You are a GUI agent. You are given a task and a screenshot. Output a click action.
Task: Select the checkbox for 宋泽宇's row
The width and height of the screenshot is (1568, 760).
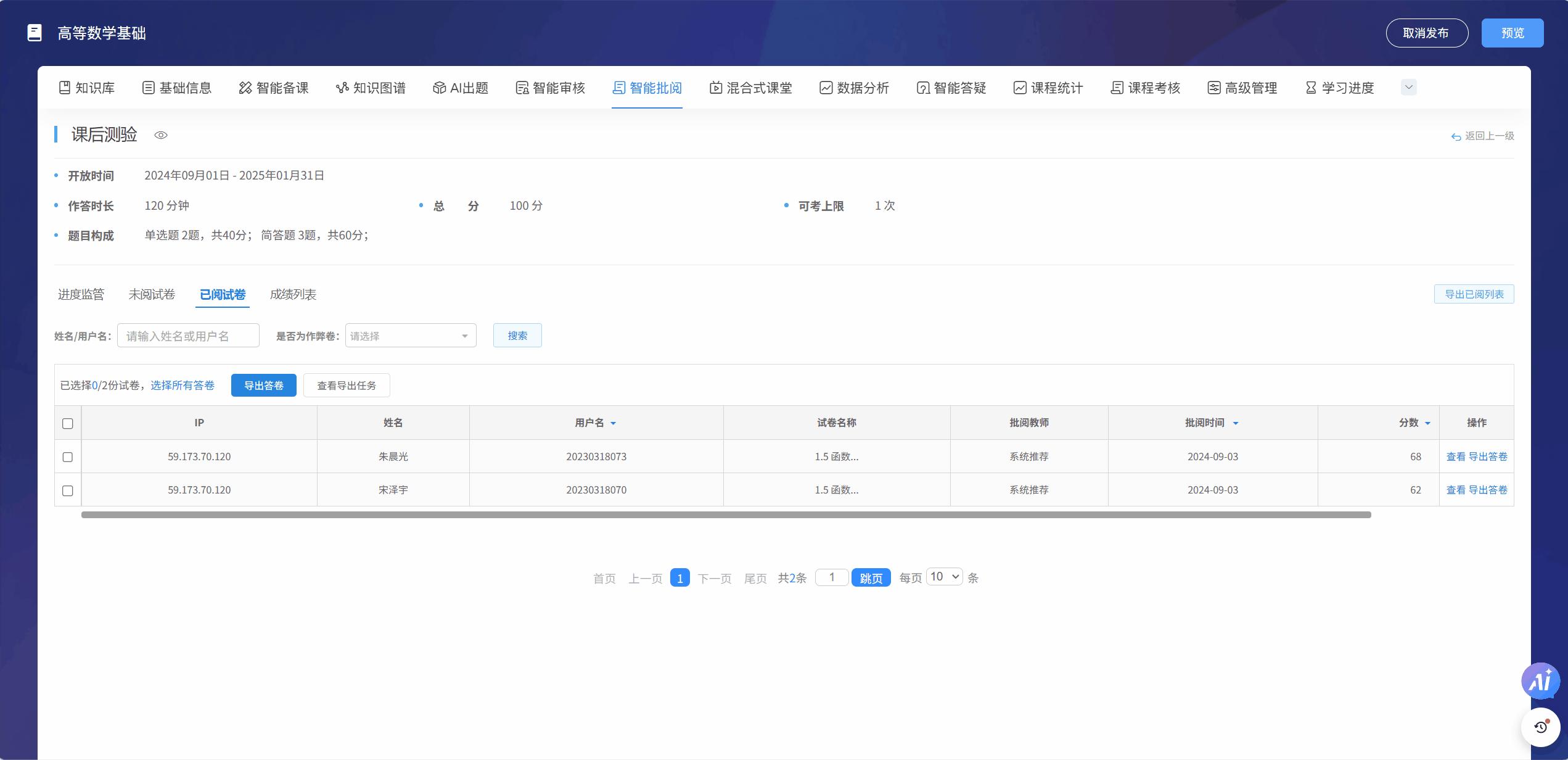point(68,490)
